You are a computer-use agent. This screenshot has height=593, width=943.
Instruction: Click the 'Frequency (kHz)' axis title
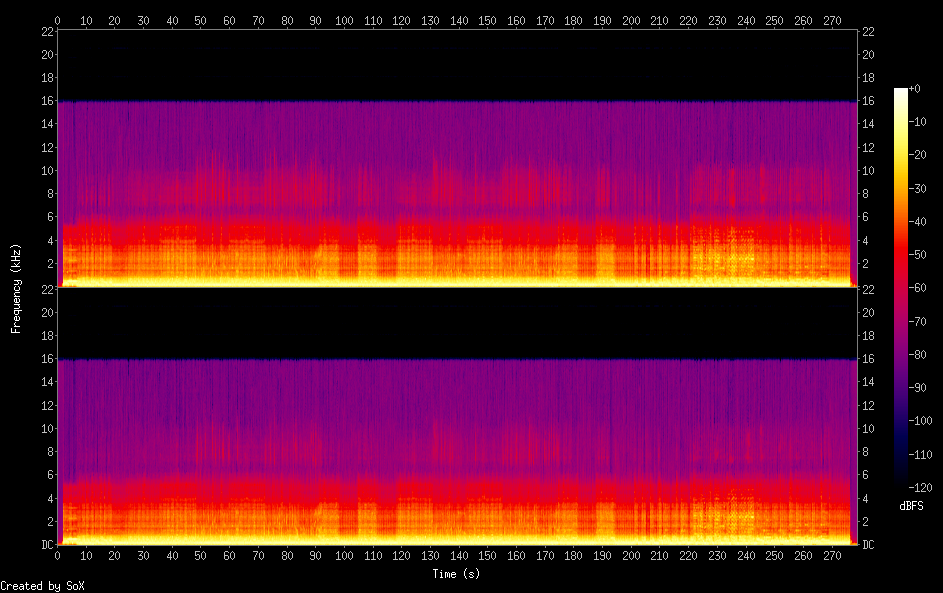point(16,289)
